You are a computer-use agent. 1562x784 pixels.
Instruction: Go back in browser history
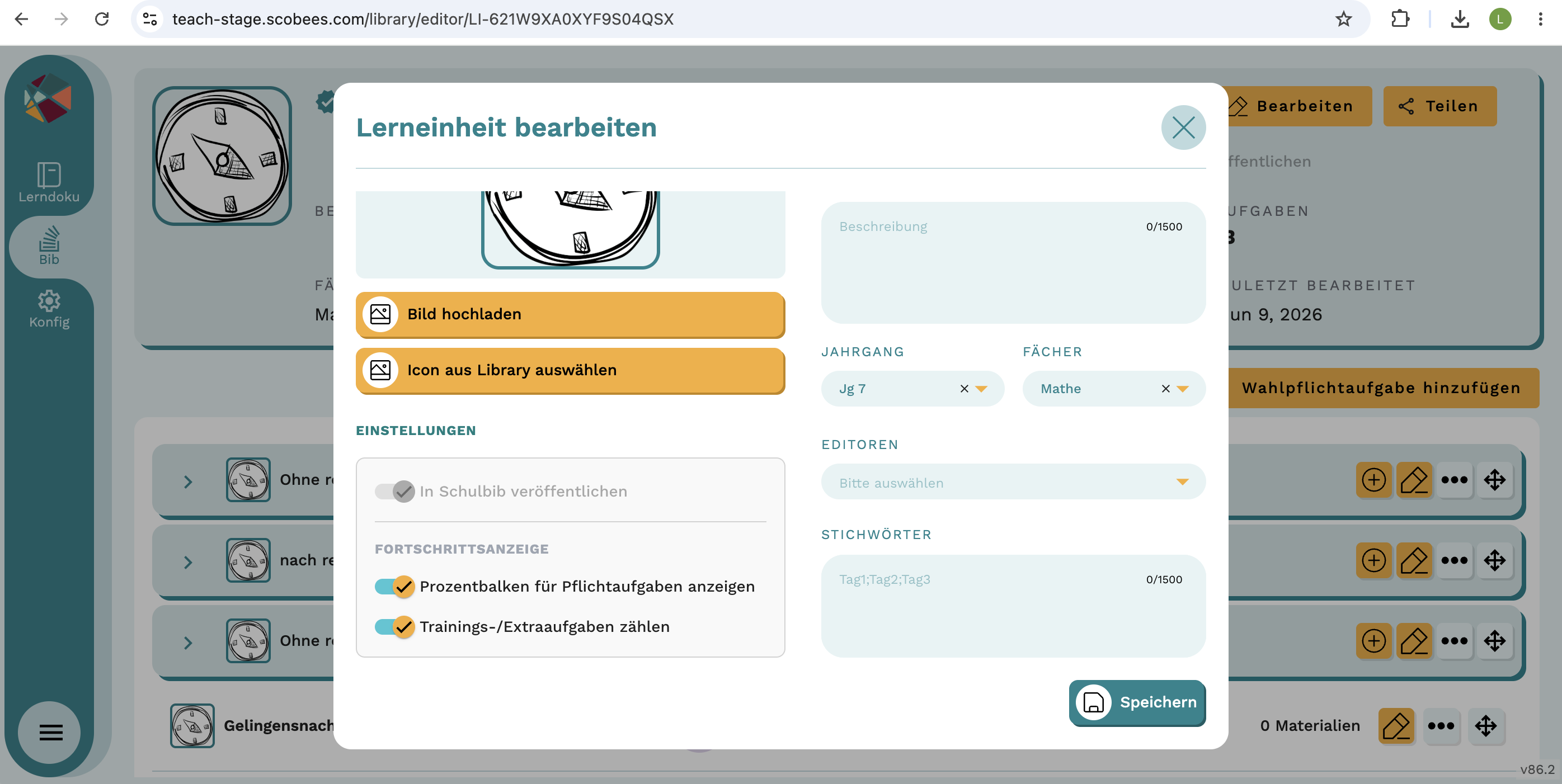(x=21, y=20)
